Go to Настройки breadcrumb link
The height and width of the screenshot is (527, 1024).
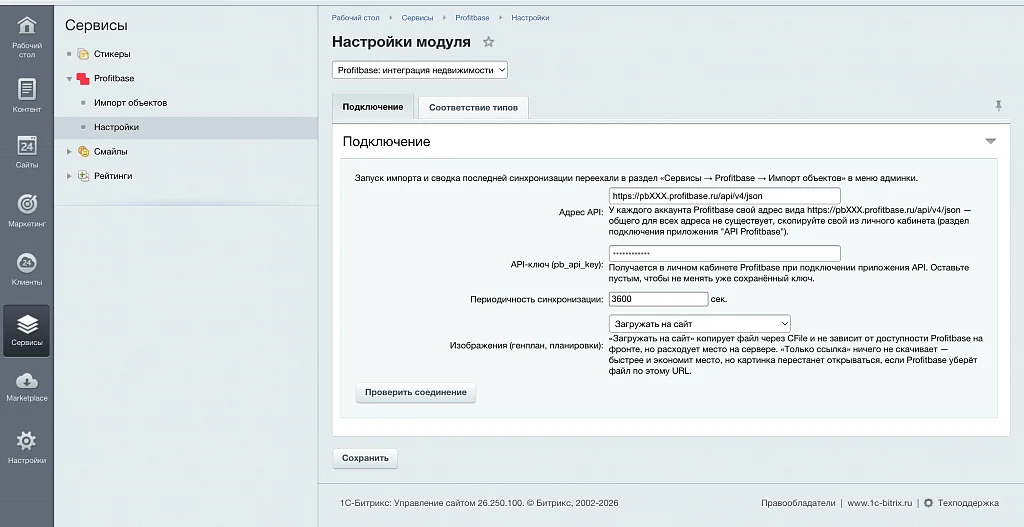tap(530, 18)
